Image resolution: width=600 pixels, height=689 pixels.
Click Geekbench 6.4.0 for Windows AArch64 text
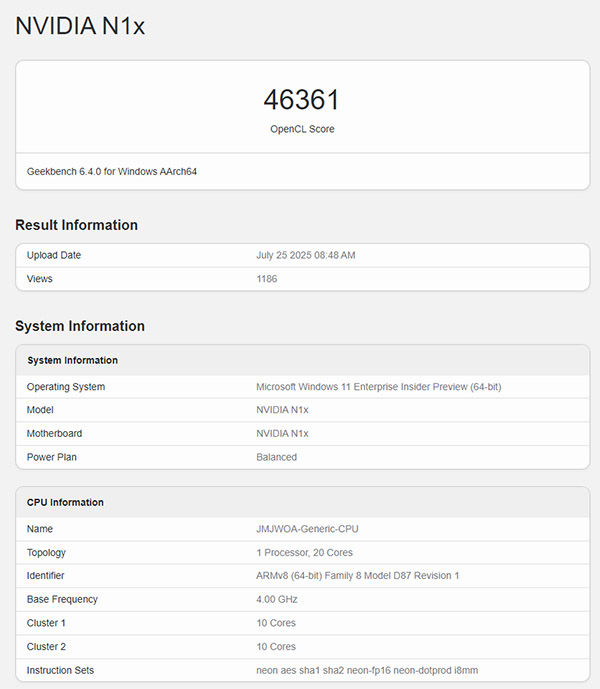[x=112, y=171]
